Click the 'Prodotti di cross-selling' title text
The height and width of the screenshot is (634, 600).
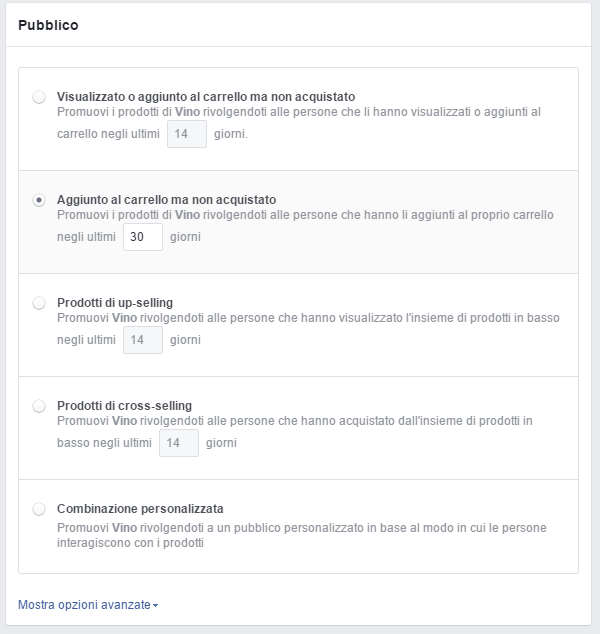pyautogui.click(x=125, y=406)
